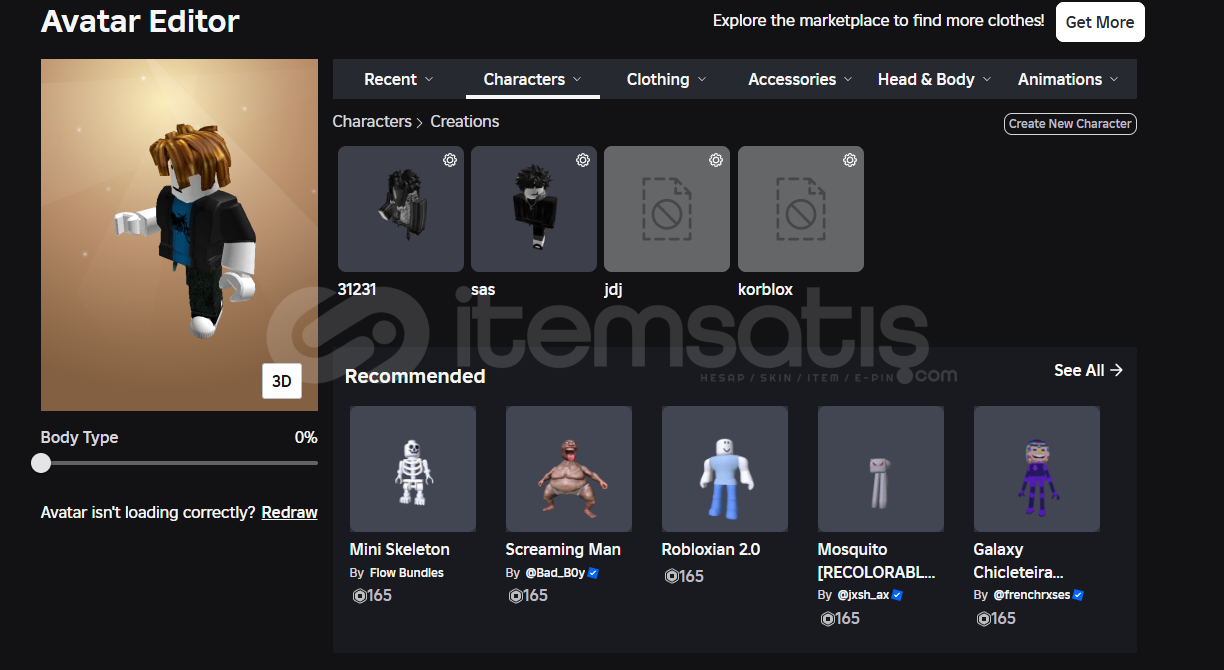Open creator link @Bad_B0y
Screen dimensions: 1224x670
click(555, 573)
